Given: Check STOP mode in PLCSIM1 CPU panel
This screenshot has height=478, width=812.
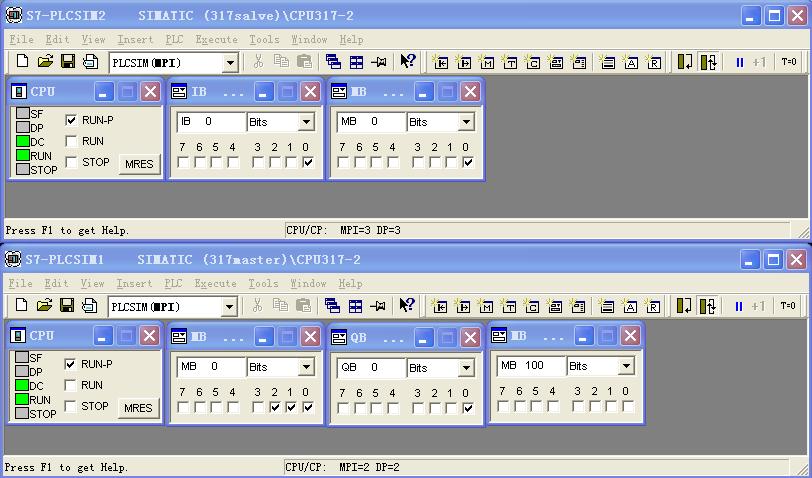Looking at the screenshot, I should (70, 406).
